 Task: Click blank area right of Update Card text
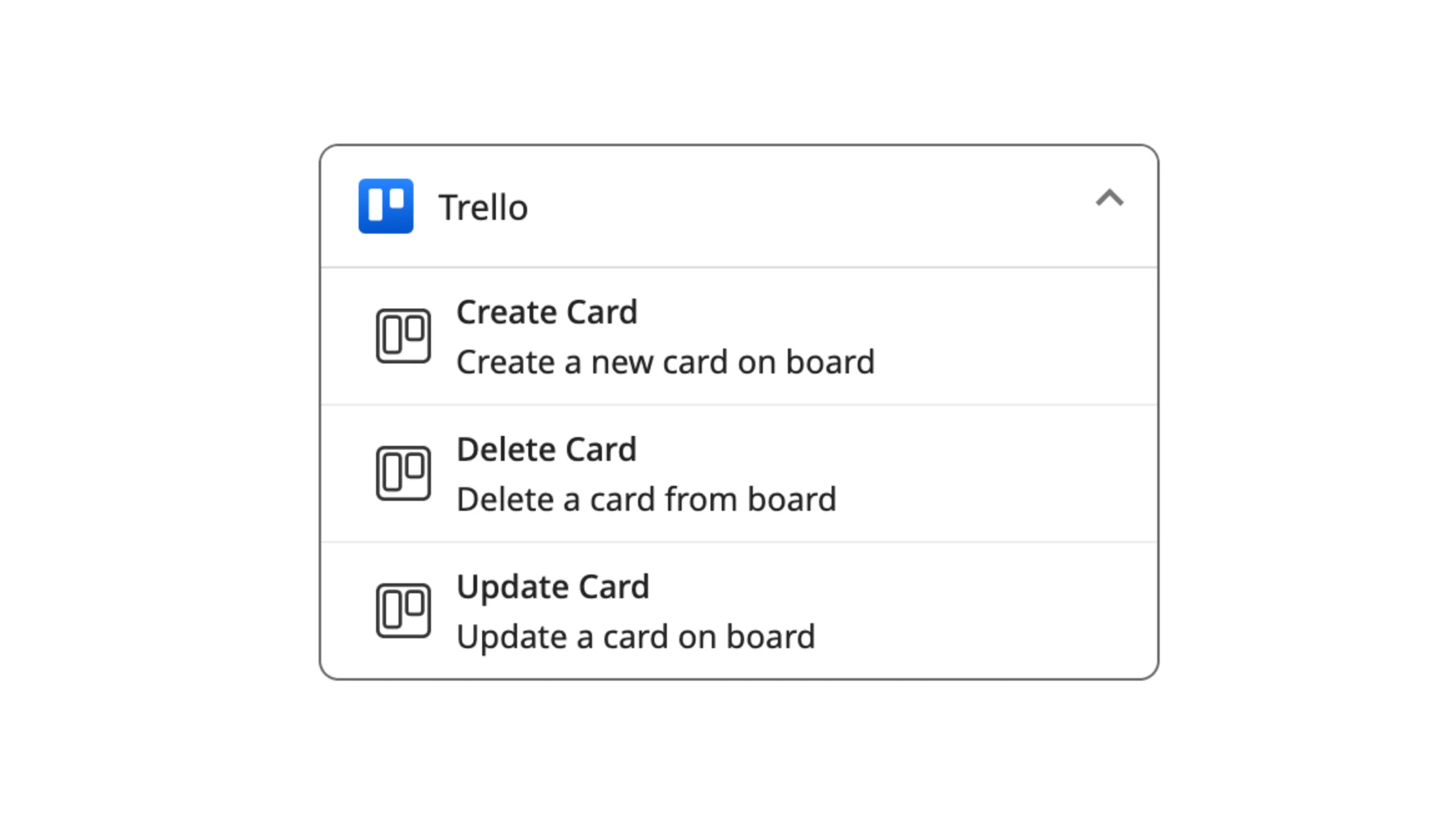tap(984, 610)
